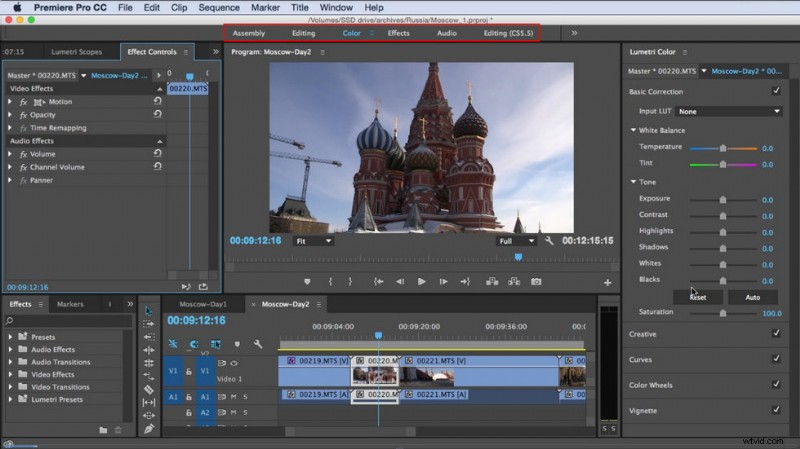
Task: Mute the A1 audio track
Action: [x=234, y=396]
